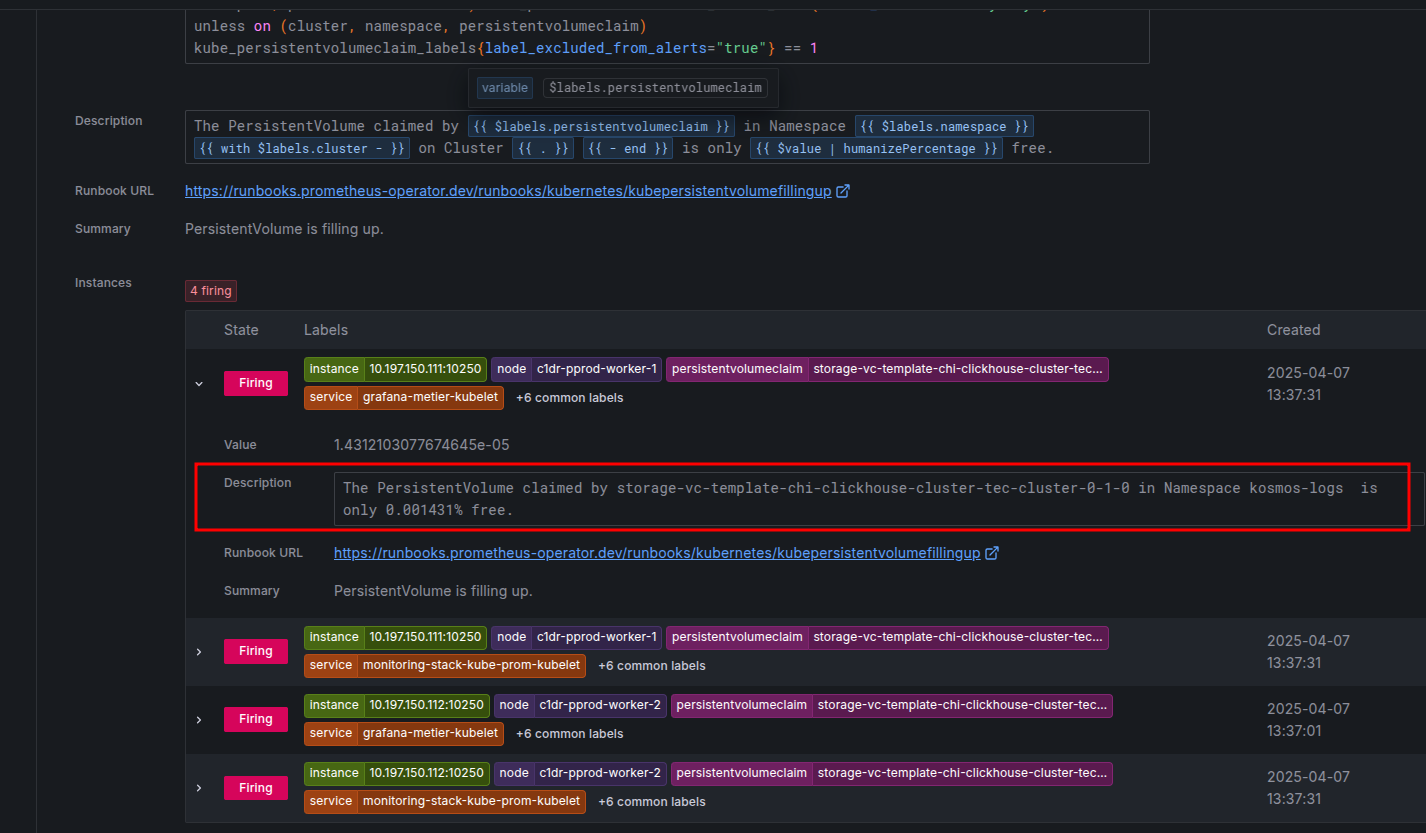Click the Created column header
The width and height of the screenshot is (1426, 833).
1293,330
